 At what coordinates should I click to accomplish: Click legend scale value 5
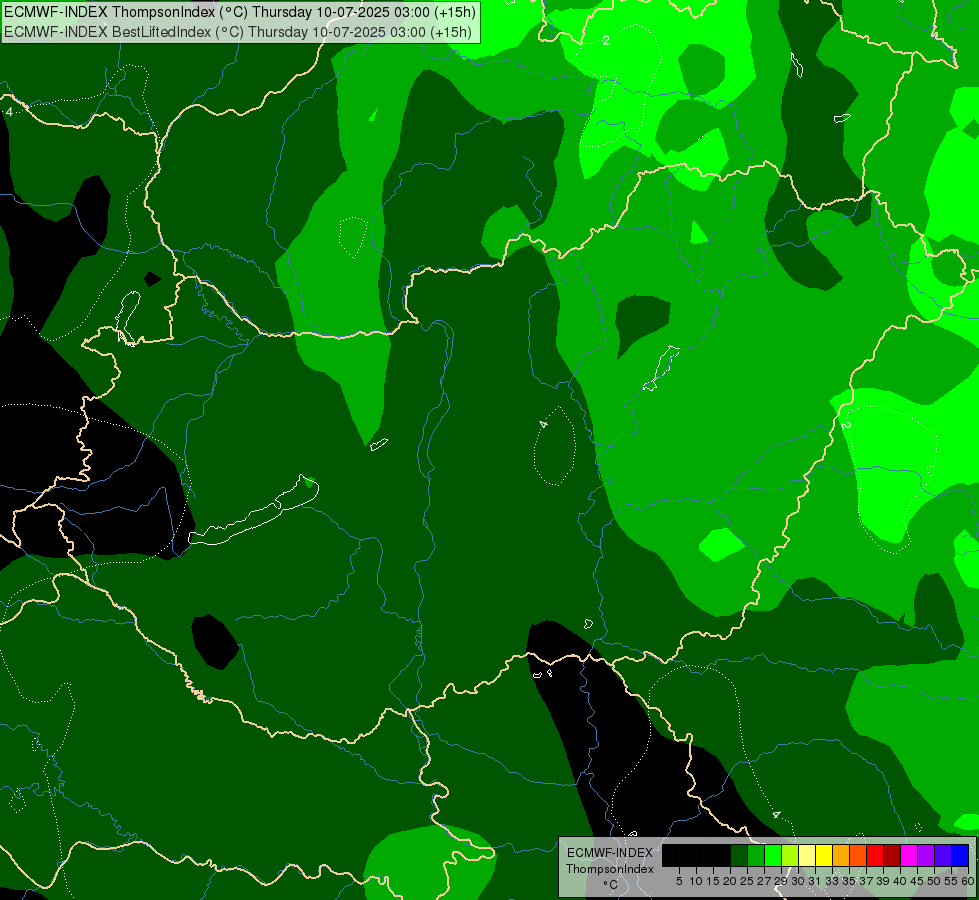tap(679, 881)
